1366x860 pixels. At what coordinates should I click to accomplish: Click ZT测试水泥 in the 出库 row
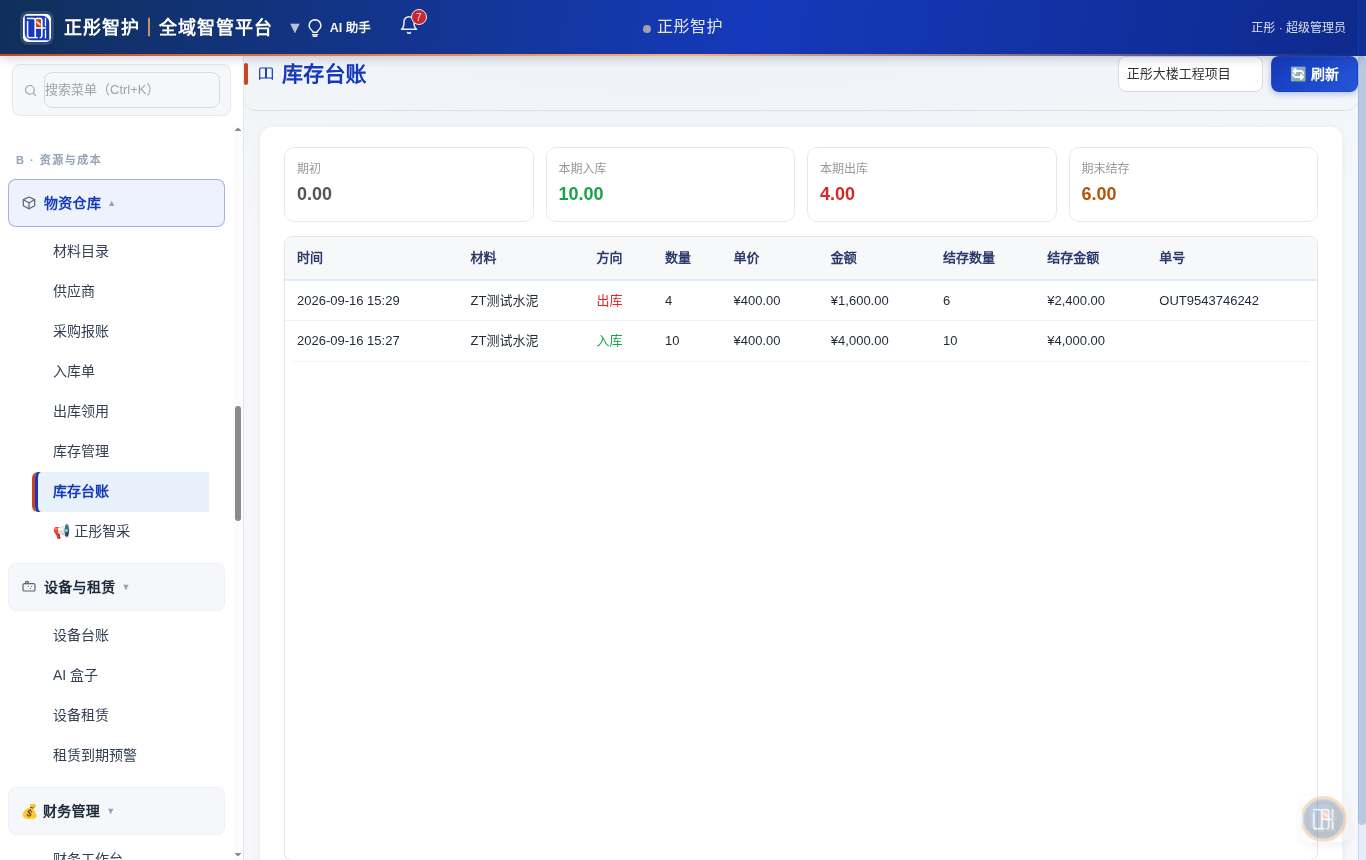[x=504, y=300]
